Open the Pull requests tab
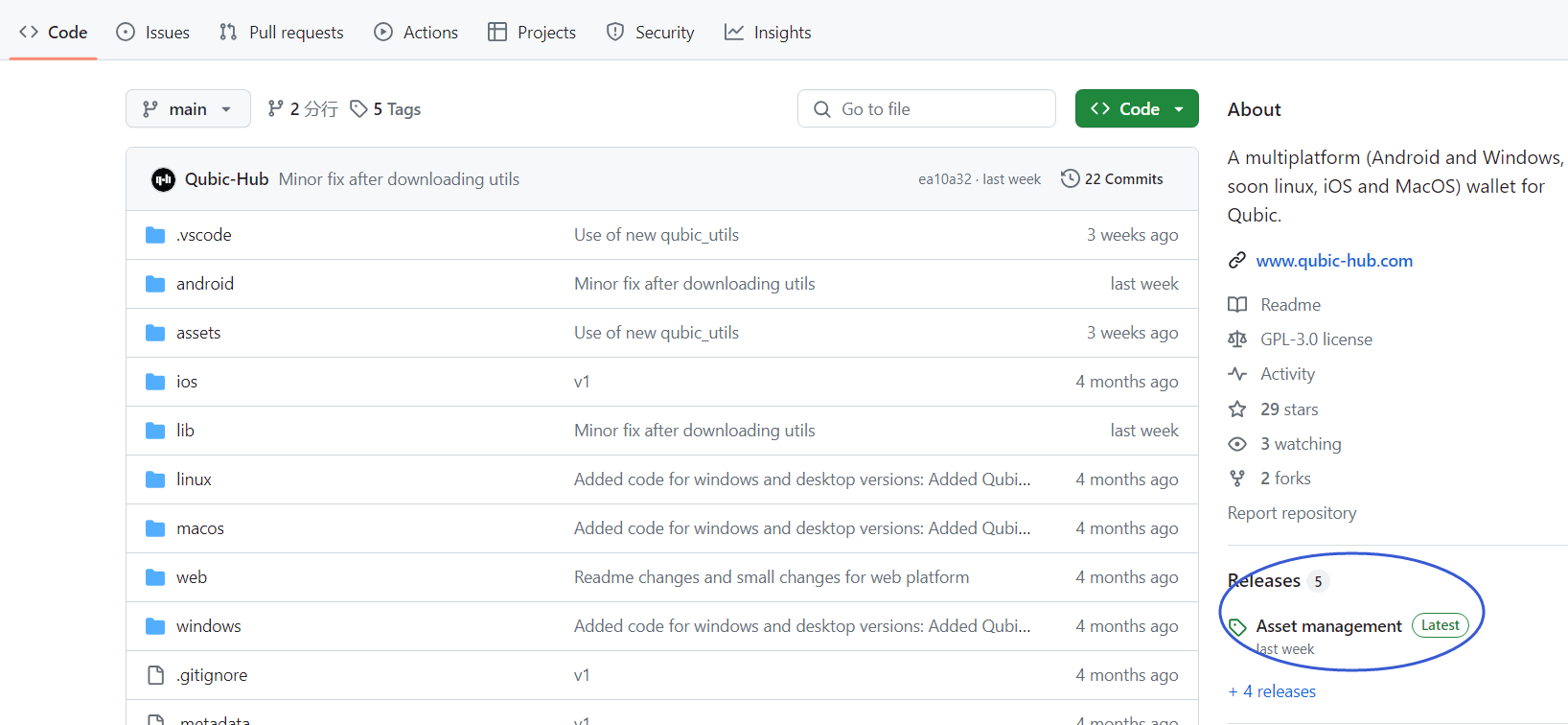Viewport: 1568px width, 725px height. (x=282, y=33)
